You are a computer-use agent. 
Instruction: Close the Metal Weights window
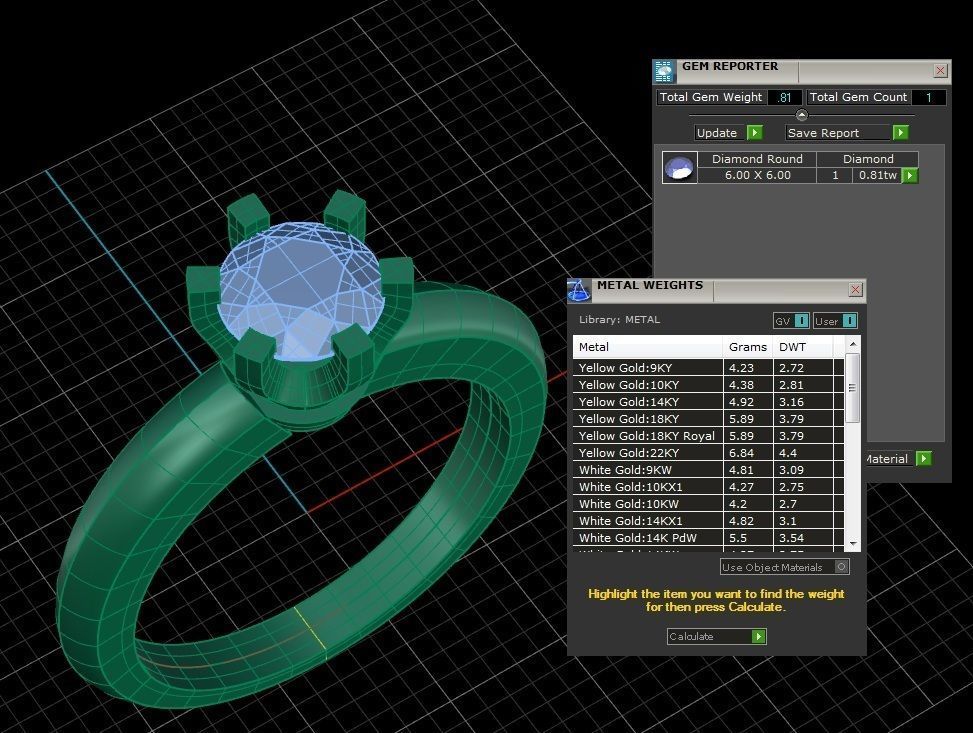tap(855, 290)
